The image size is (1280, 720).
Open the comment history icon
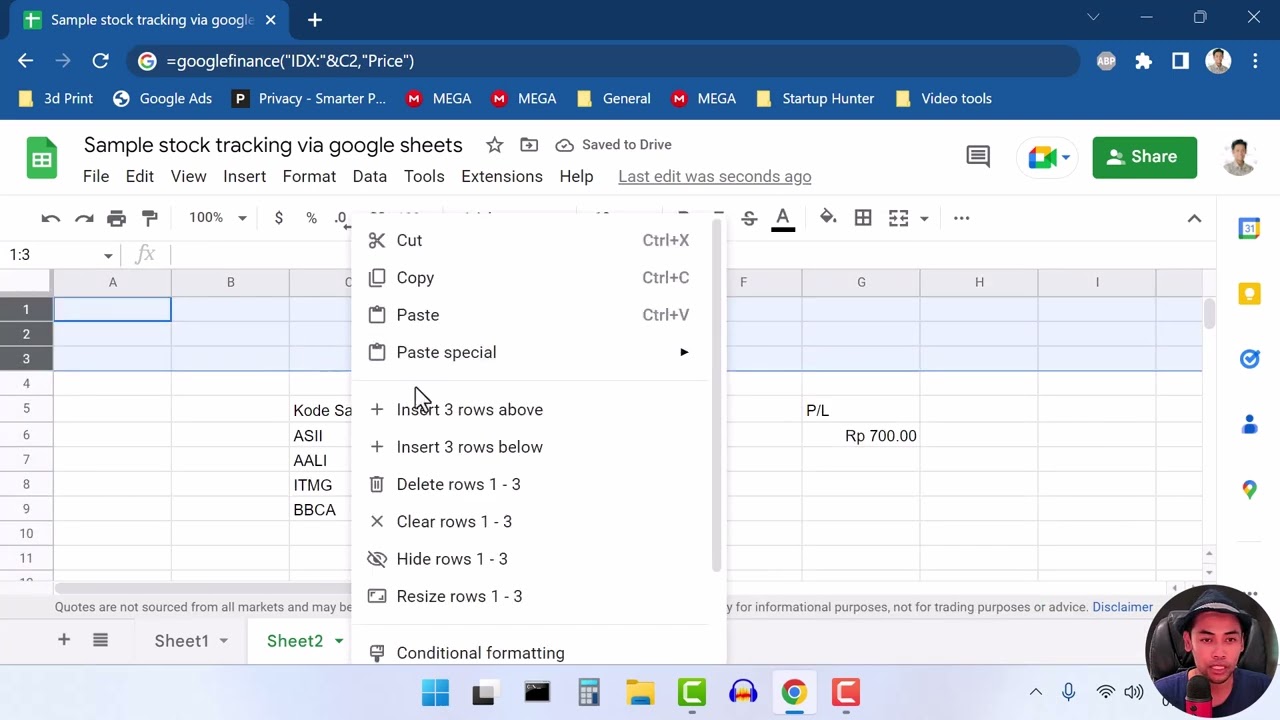click(978, 157)
